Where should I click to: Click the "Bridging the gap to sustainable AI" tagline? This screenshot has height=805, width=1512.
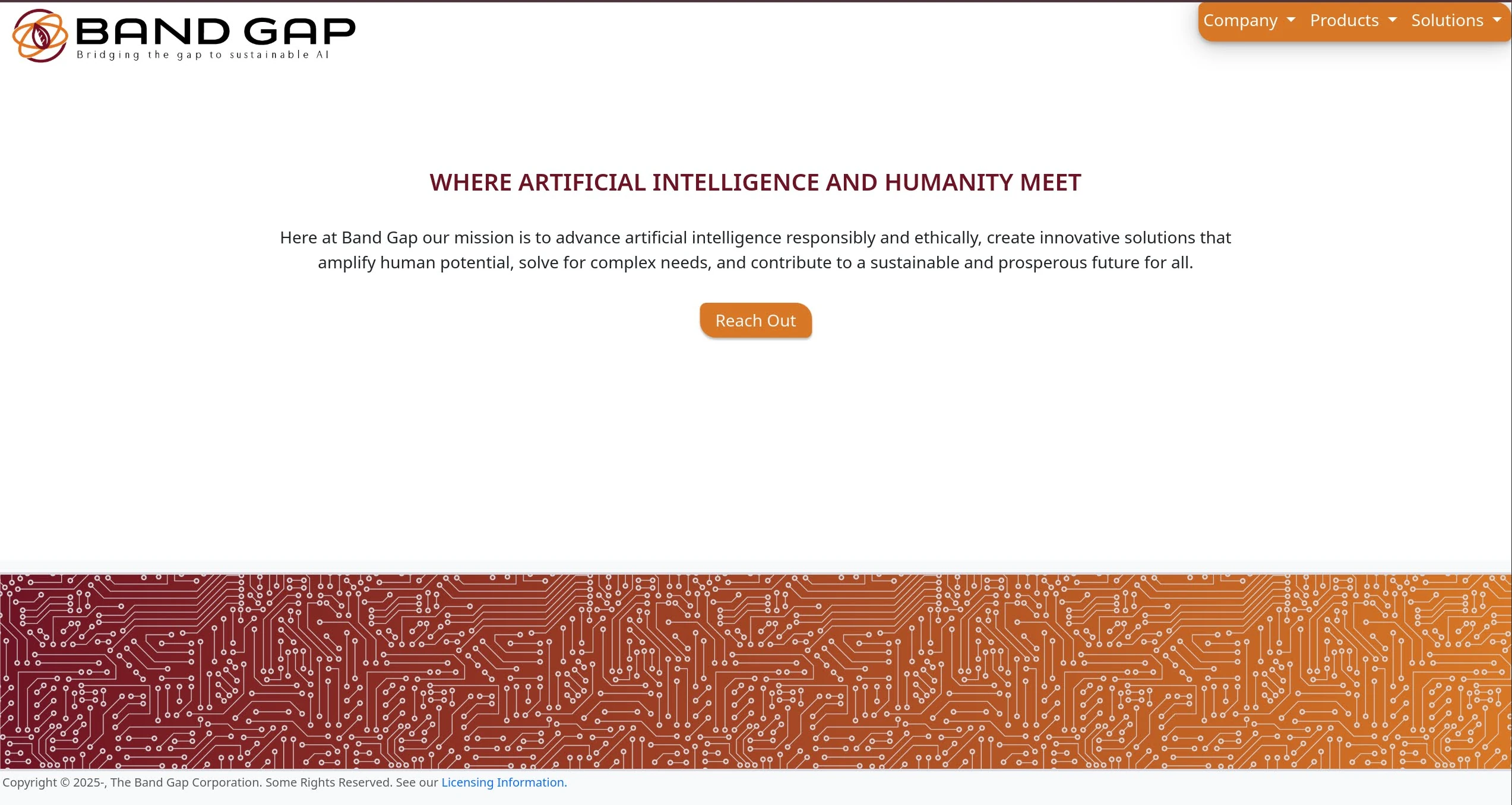[x=203, y=55]
